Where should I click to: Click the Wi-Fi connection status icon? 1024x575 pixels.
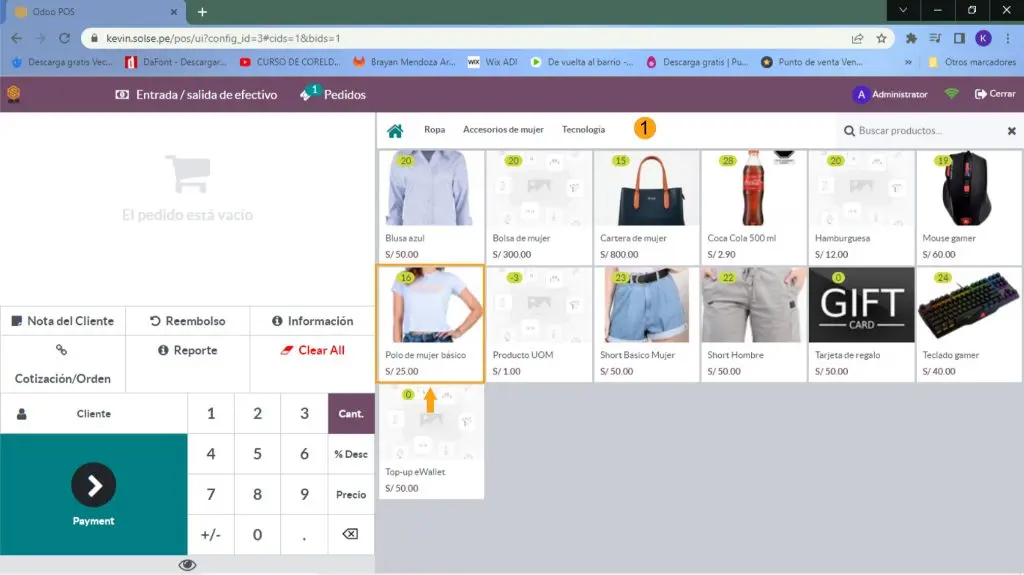coord(951,94)
